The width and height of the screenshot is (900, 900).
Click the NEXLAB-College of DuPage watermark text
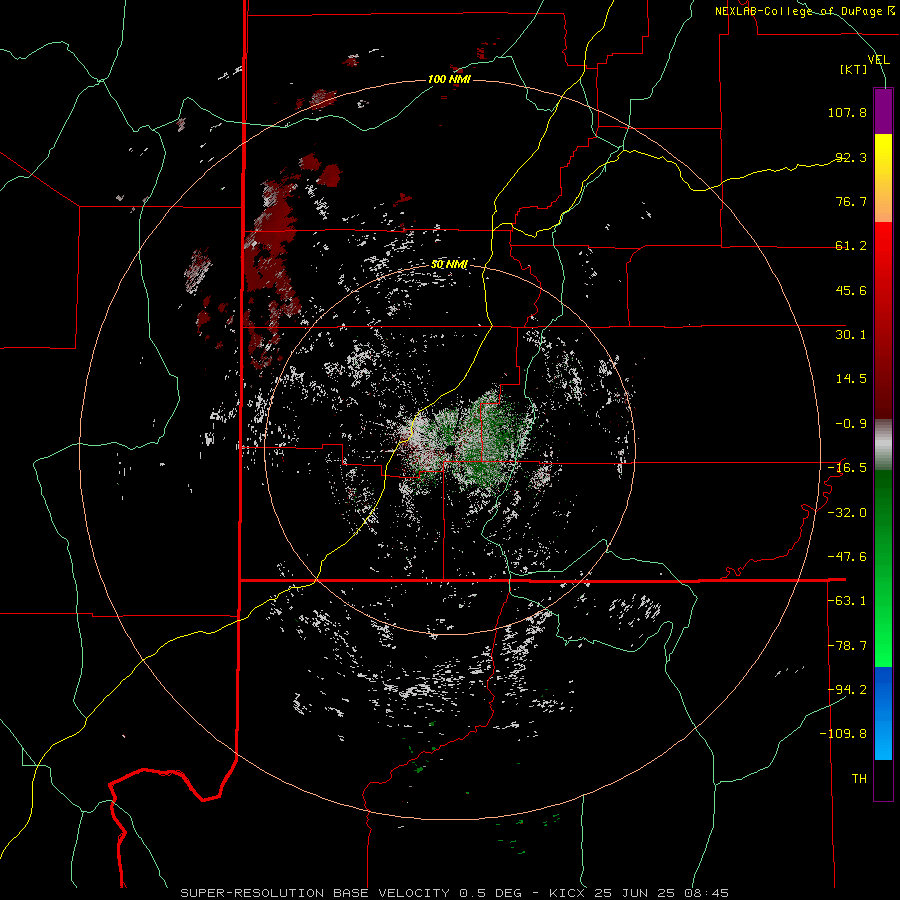click(x=804, y=11)
